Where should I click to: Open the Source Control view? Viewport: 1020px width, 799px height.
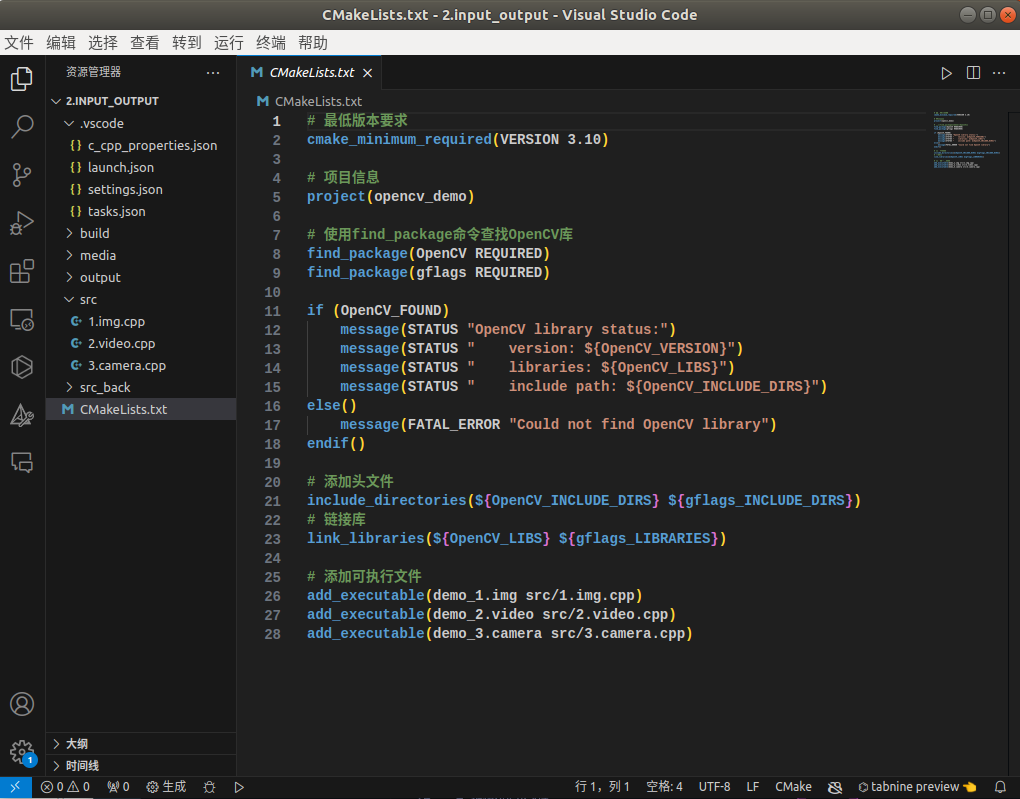point(22,175)
